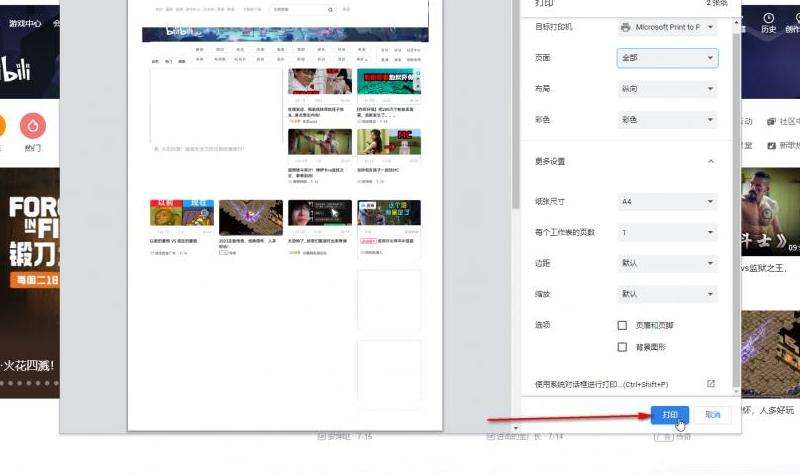Click the external-link icon beside system dialog
This screenshot has width=800, height=474.
[711, 384]
